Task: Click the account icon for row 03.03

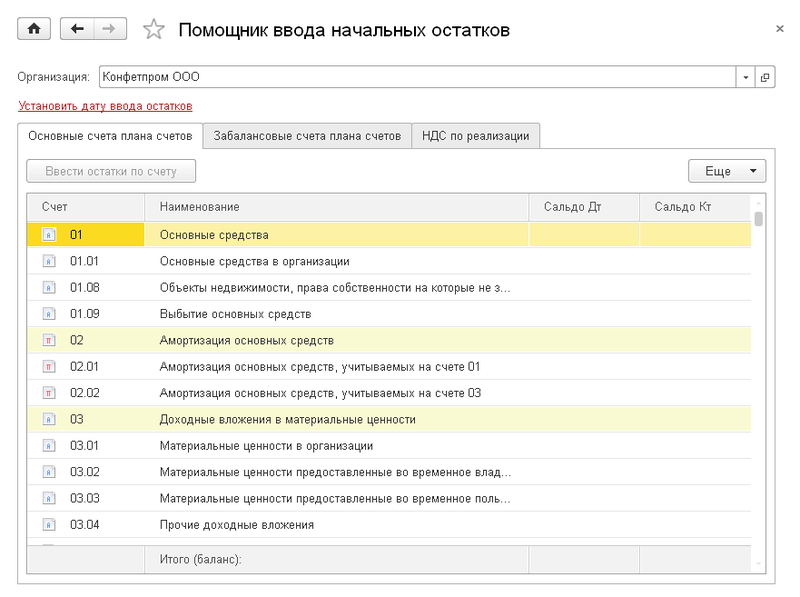Action: click(48, 498)
